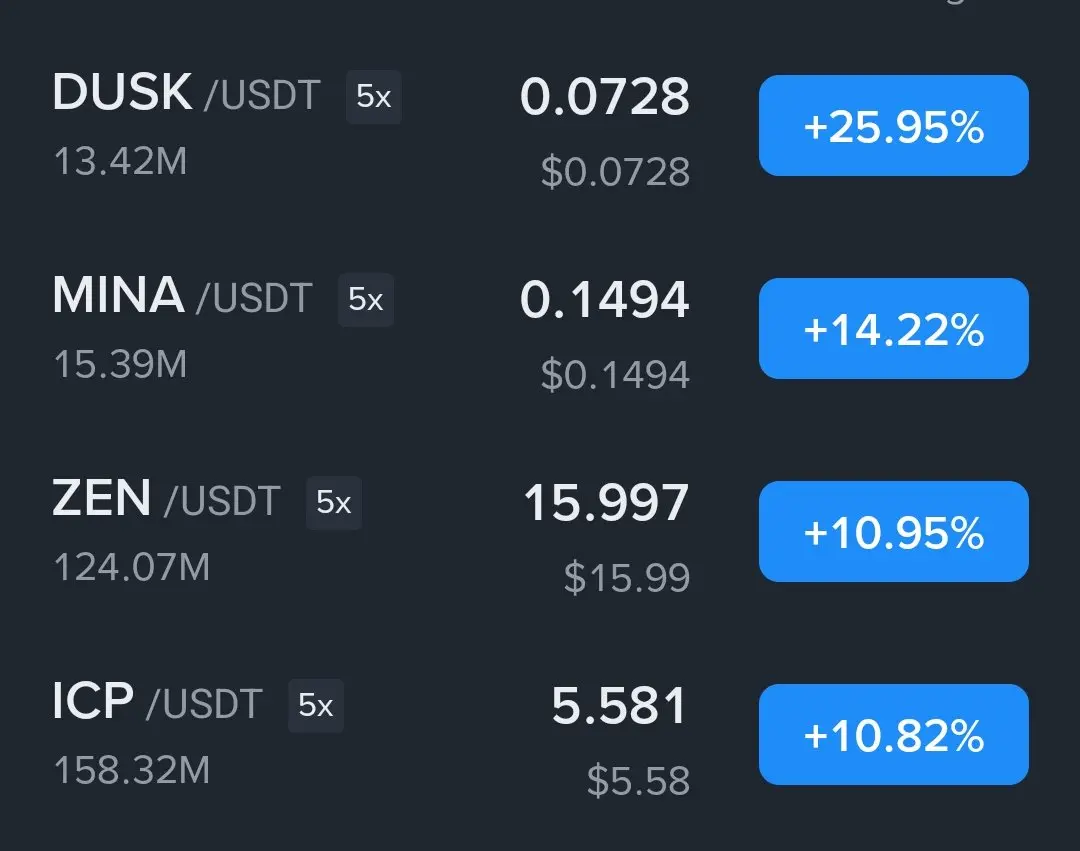The image size is (1080, 851).
Task: Click the +10.95% change button
Action: (x=893, y=532)
